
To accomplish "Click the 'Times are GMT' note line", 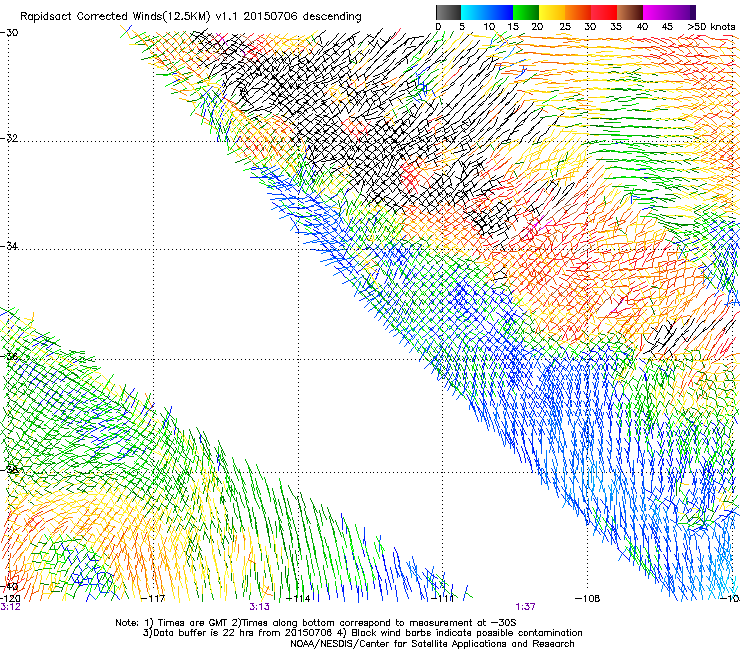I will (x=316, y=623).
